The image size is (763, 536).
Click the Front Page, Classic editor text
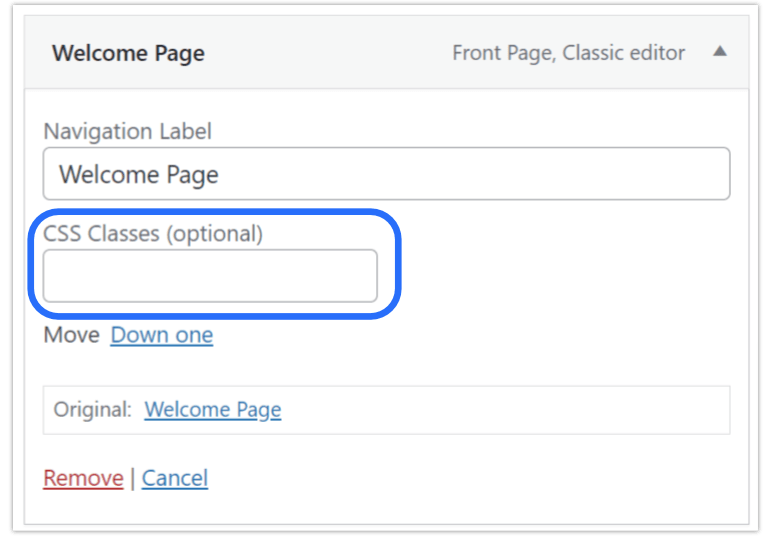pos(568,53)
